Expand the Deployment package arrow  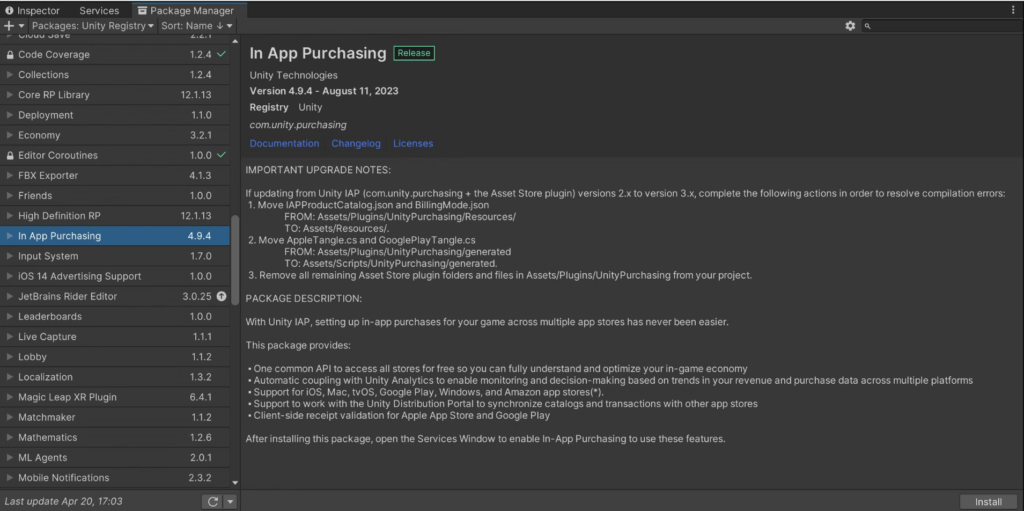[10, 115]
